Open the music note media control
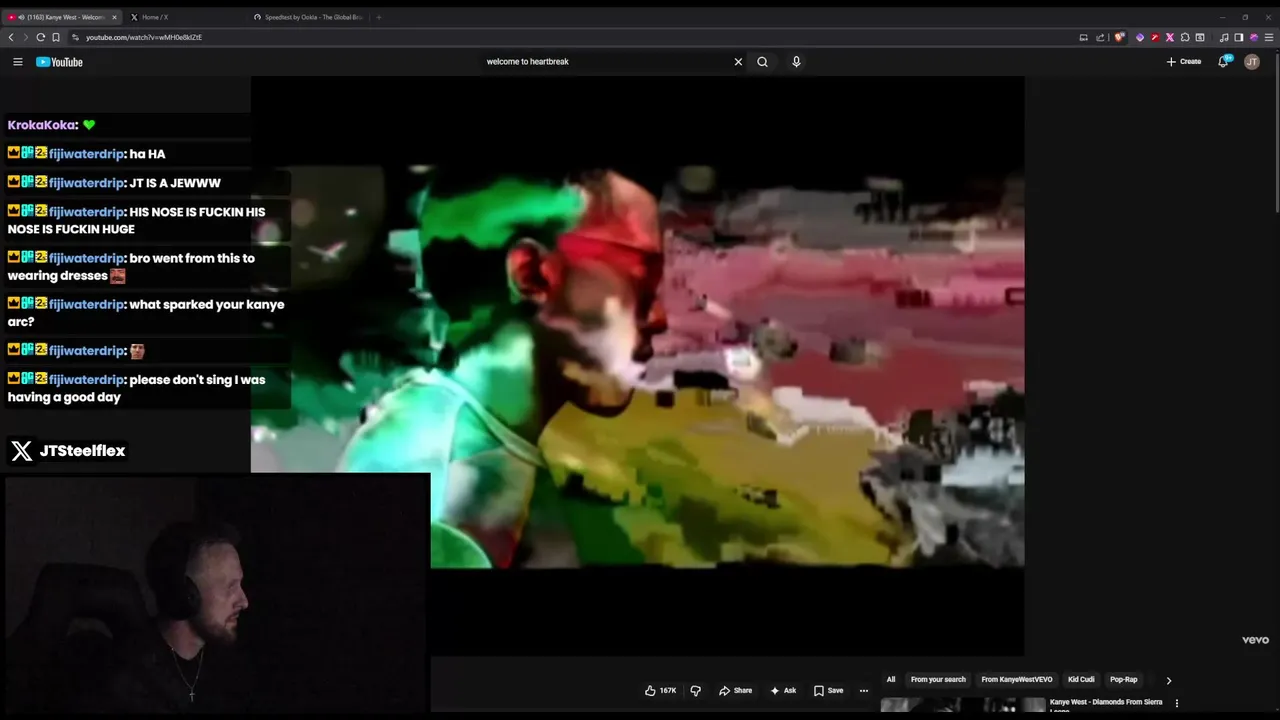Screen dimensions: 1280x720 [1224, 37]
